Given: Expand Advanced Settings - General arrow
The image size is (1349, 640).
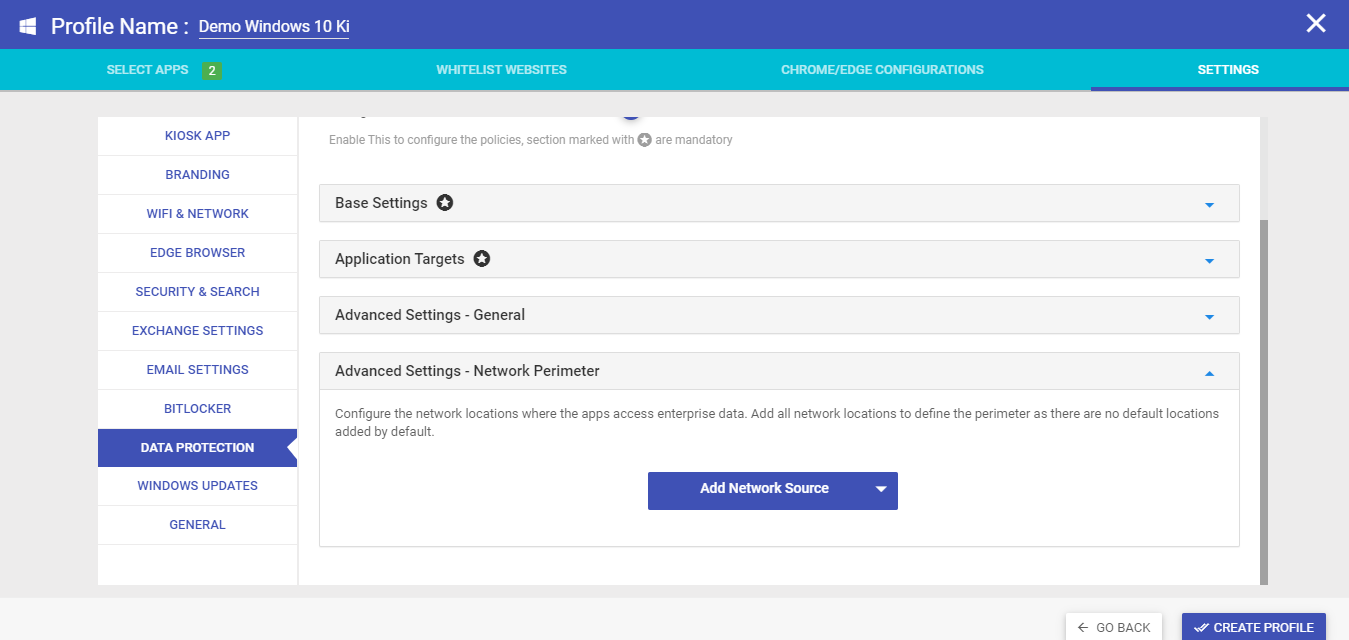Looking at the screenshot, I should coord(1209,317).
